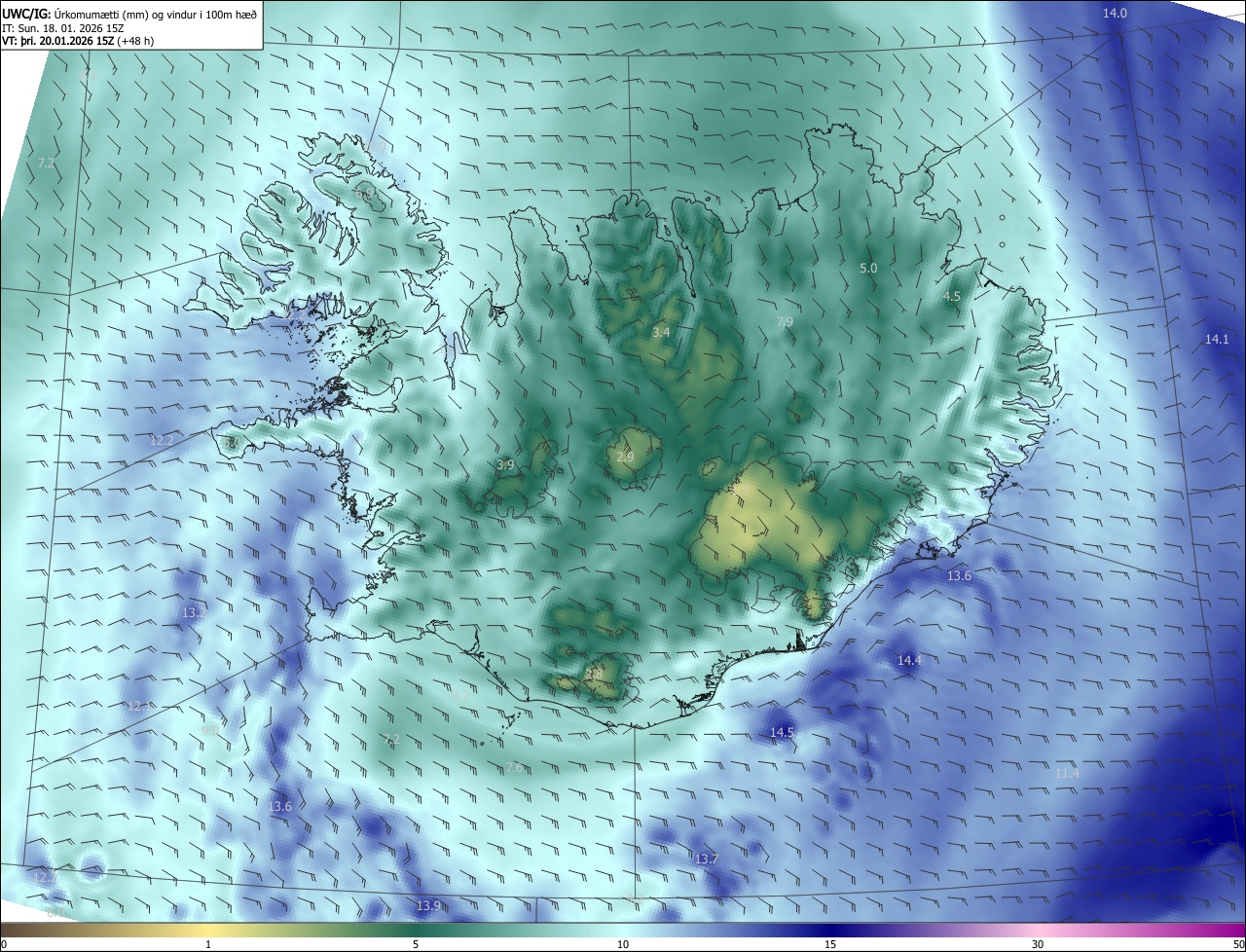Click the 3.4 value label
This screenshot has width=1246, height=952.
point(661,333)
